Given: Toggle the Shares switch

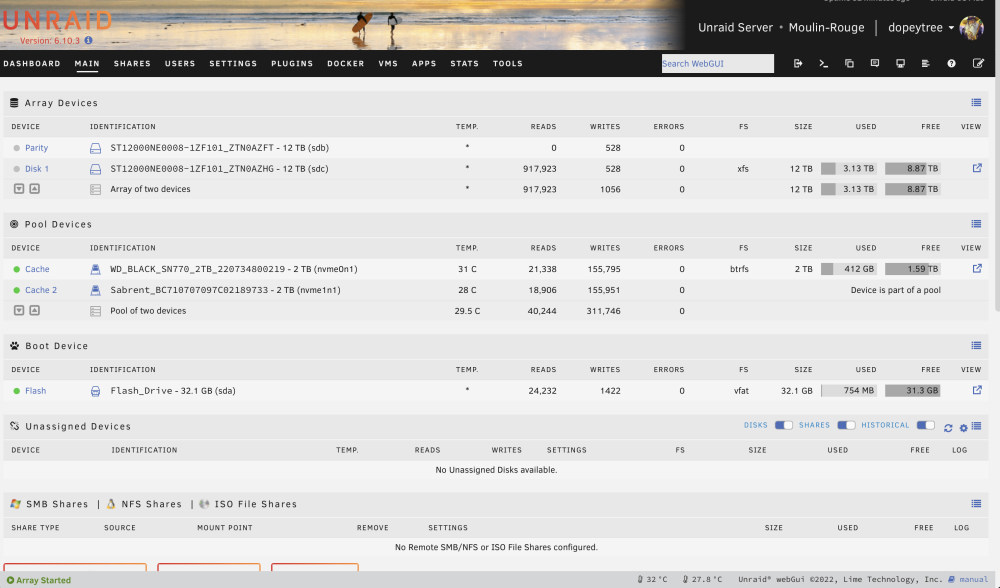Looking at the screenshot, I should (x=846, y=425).
